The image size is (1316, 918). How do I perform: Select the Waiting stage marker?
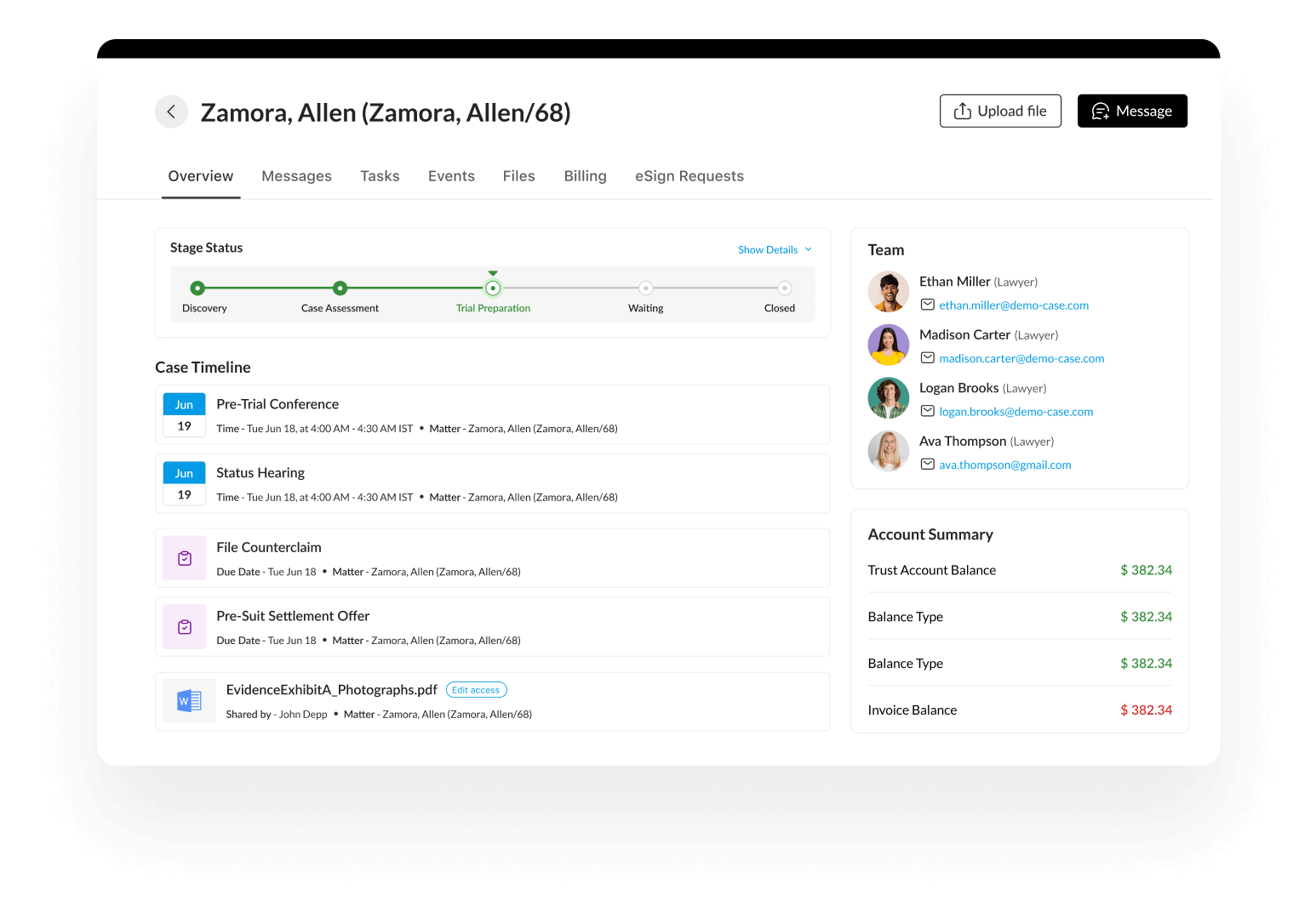pos(645,288)
